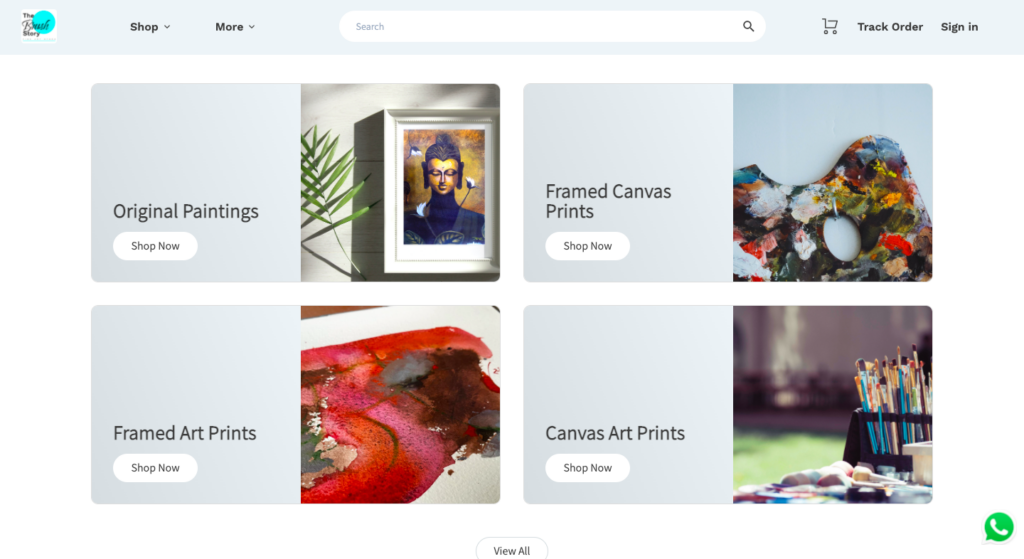Start a WhatsApp chat via green icon

(999, 527)
